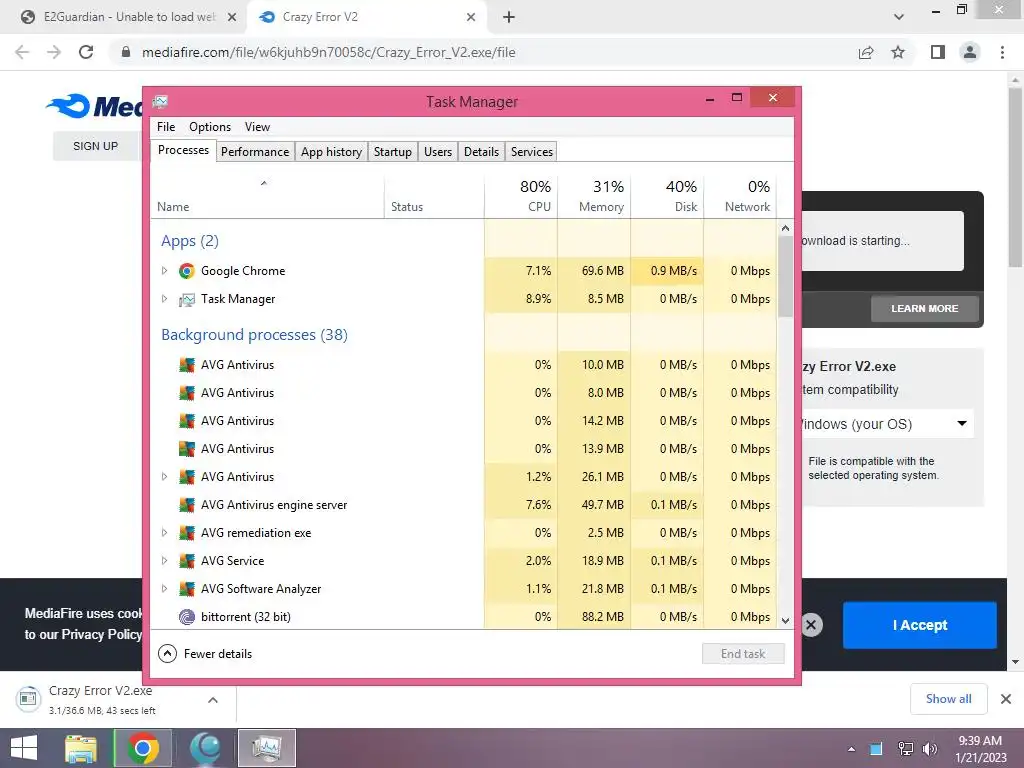This screenshot has width=1024, height=768.
Task: Open the Chrome tab search chevron
Action: click(x=899, y=17)
